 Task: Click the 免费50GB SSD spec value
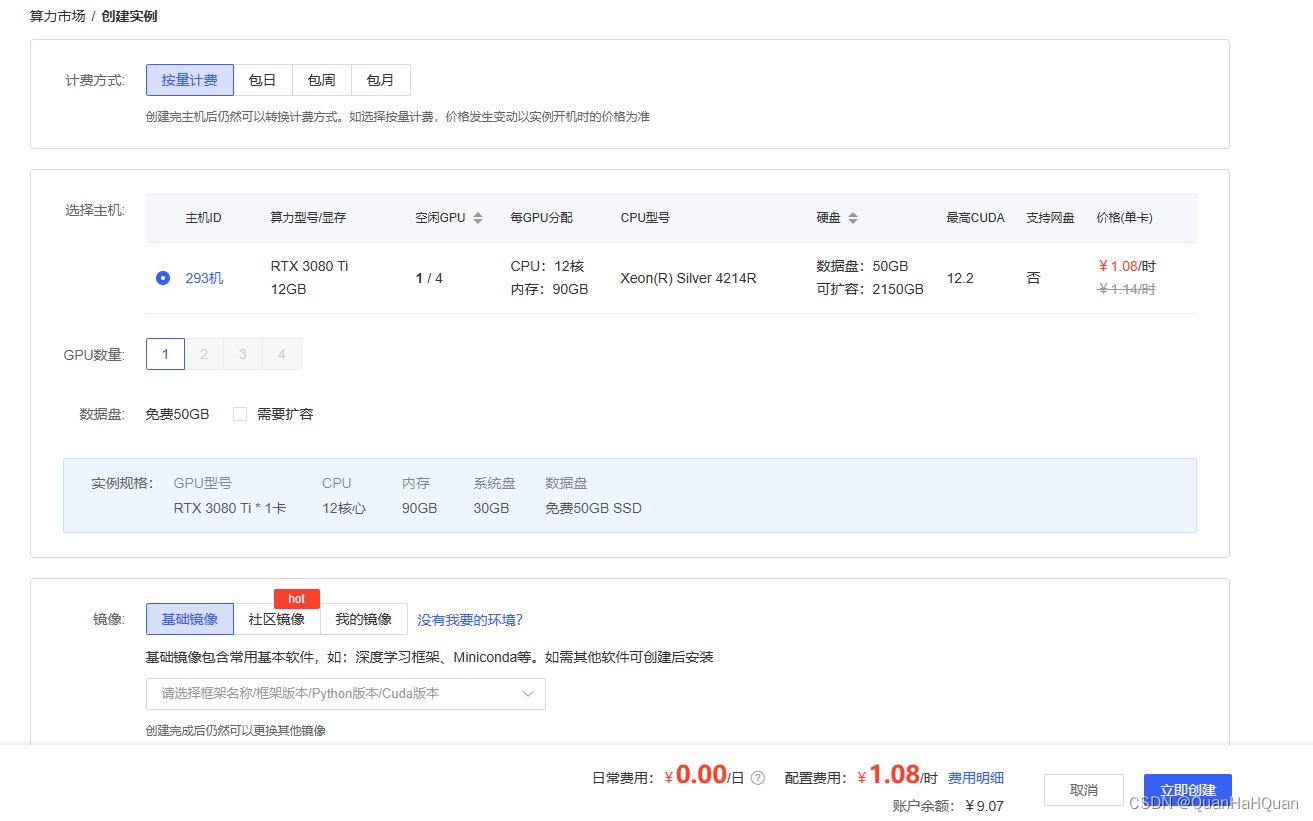pos(593,508)
